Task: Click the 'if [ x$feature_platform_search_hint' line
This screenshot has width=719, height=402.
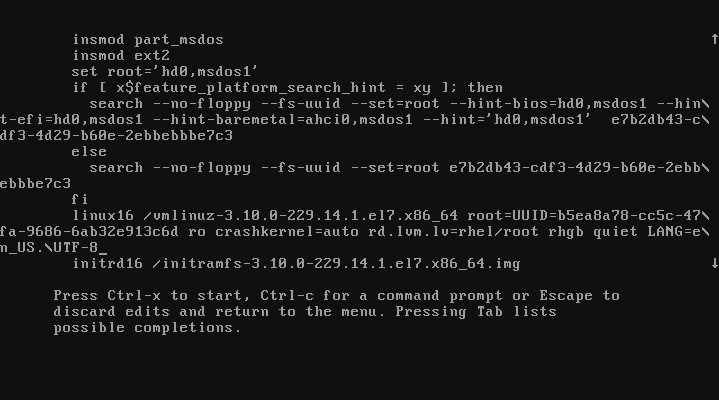Action: pyautogui.click(x=288, y=88)
